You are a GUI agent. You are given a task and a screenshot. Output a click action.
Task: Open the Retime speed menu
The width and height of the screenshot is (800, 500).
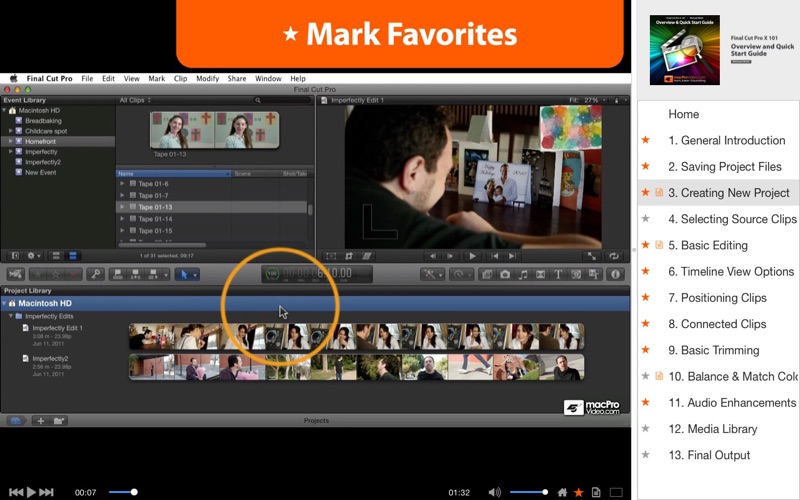(461, 274)
